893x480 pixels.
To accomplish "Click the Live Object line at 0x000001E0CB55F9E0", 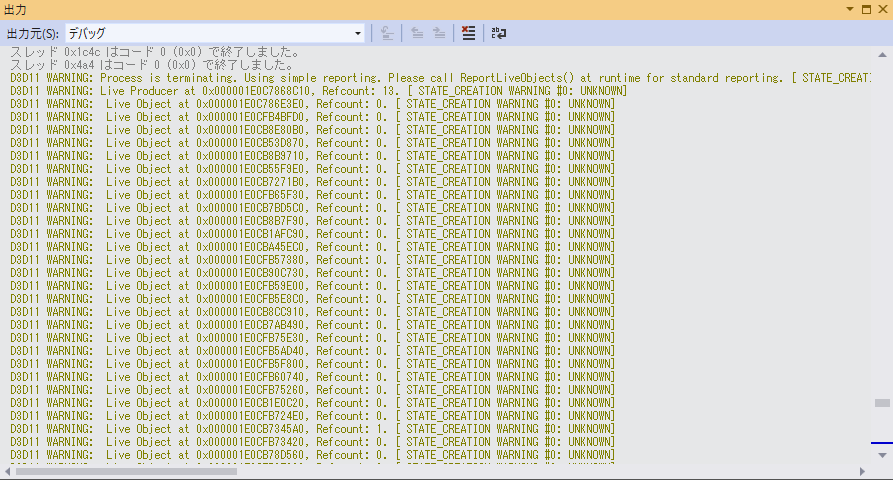I will point(313,169).
